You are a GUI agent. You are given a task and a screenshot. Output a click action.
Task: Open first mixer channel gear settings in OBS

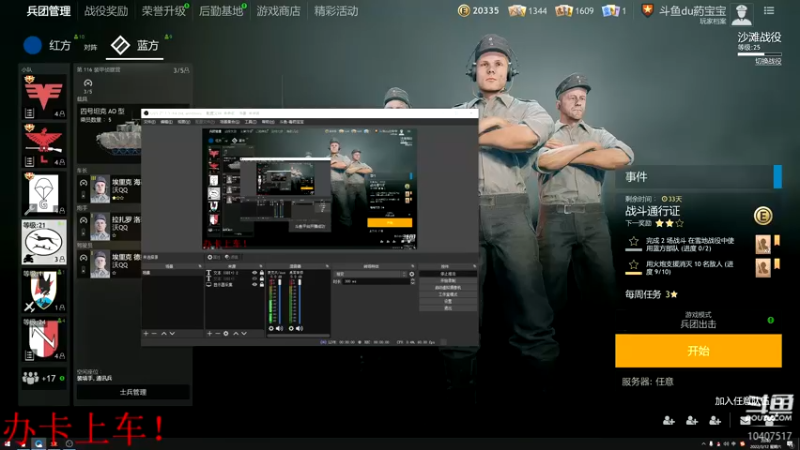pos(271,328)
